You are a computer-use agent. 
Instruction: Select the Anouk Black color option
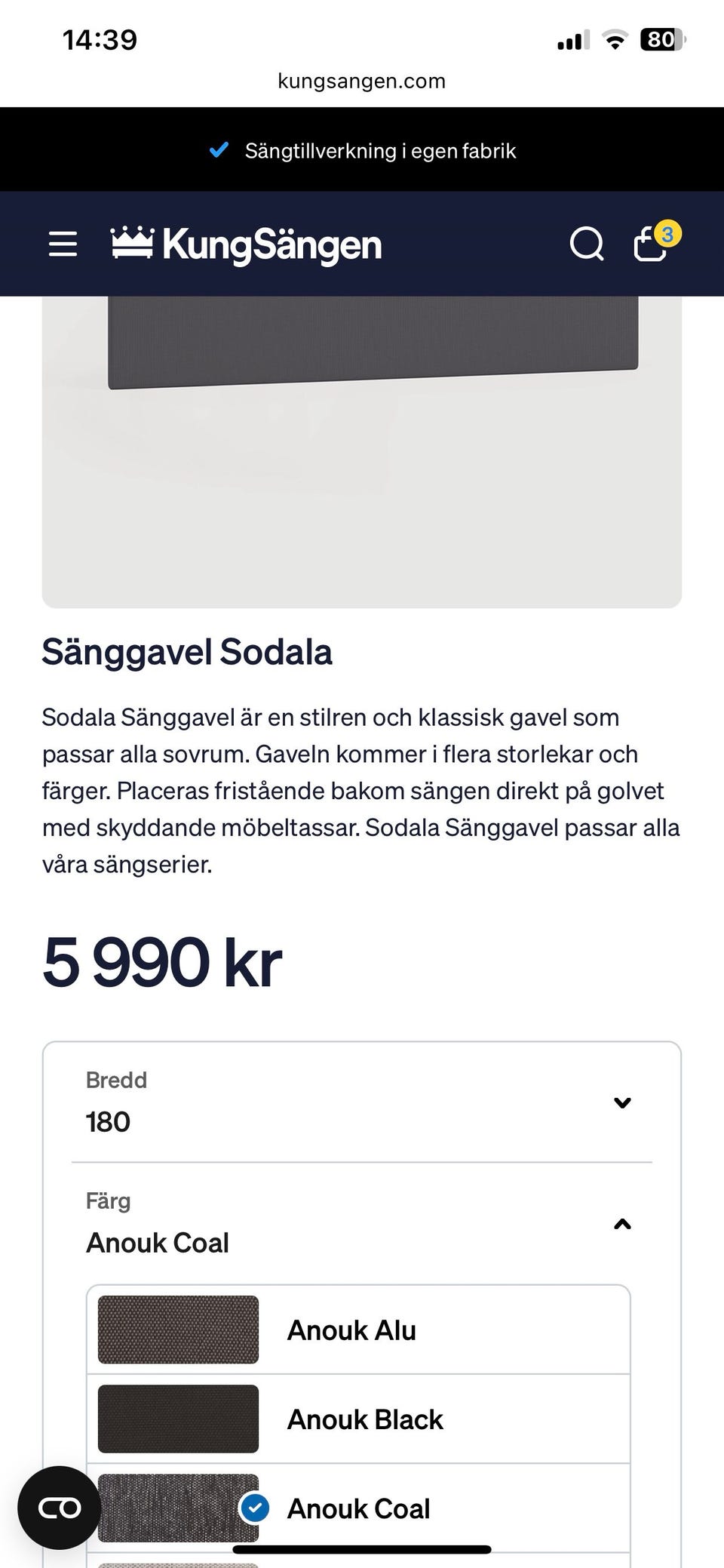[365, 1419]
